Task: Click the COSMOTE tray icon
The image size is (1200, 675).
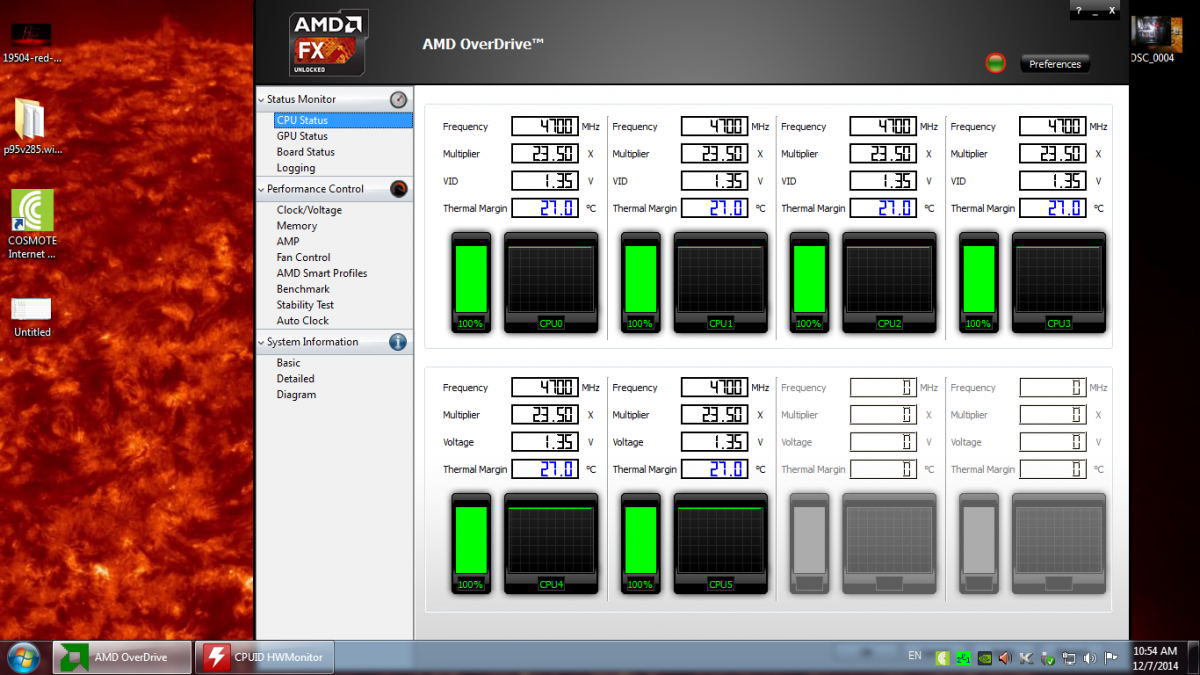Action: pos(942,658)
